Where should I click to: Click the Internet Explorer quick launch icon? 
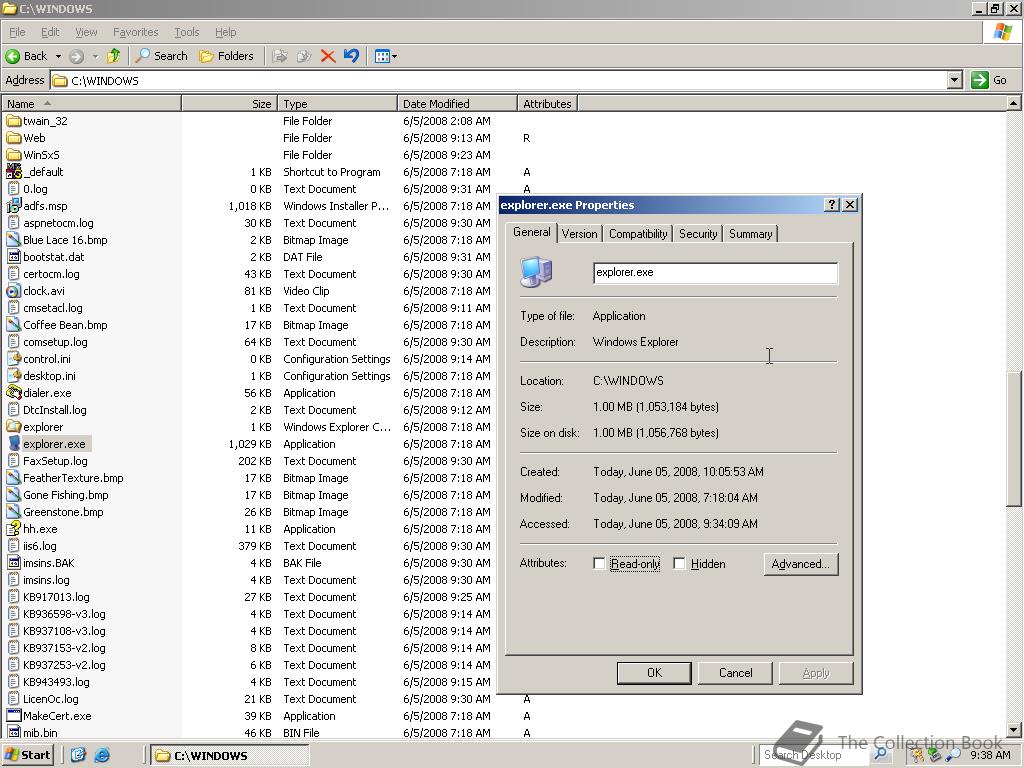tap(102, 755)
